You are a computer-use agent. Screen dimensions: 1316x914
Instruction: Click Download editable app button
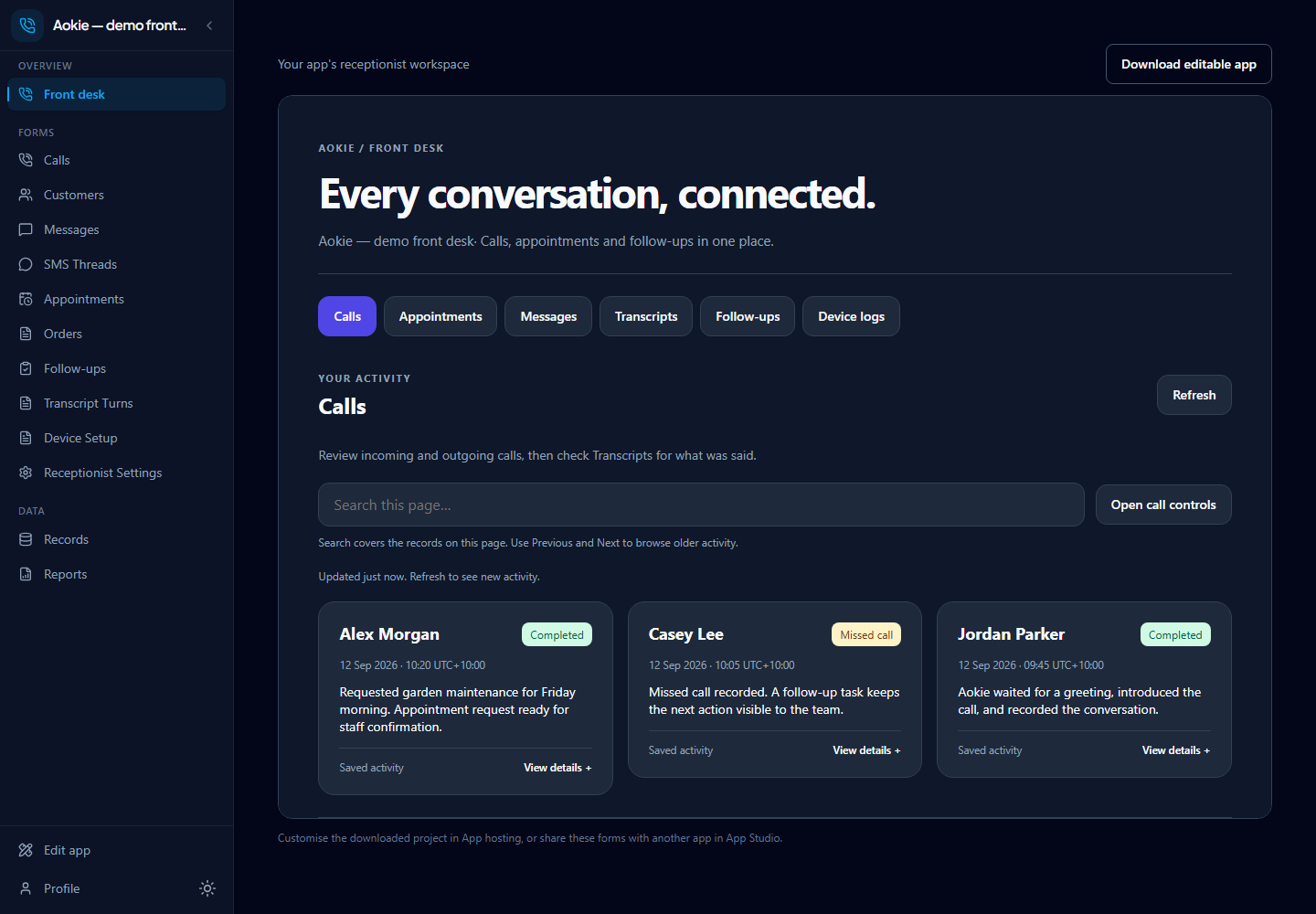click(1189, 64)
